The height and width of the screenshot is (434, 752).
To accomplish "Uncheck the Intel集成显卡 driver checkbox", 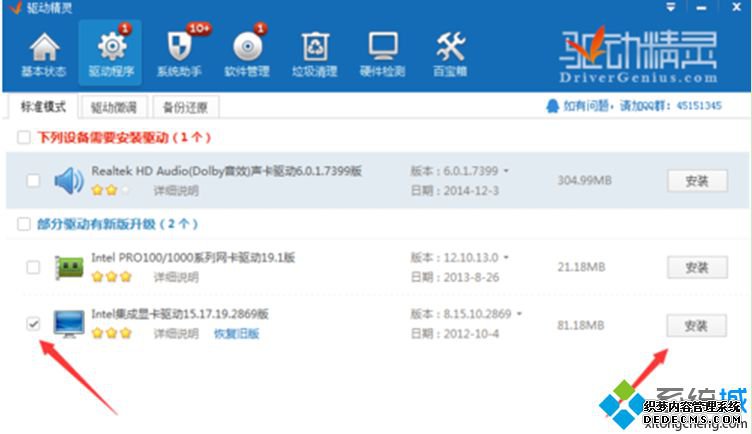I will (x=33, y=324).
